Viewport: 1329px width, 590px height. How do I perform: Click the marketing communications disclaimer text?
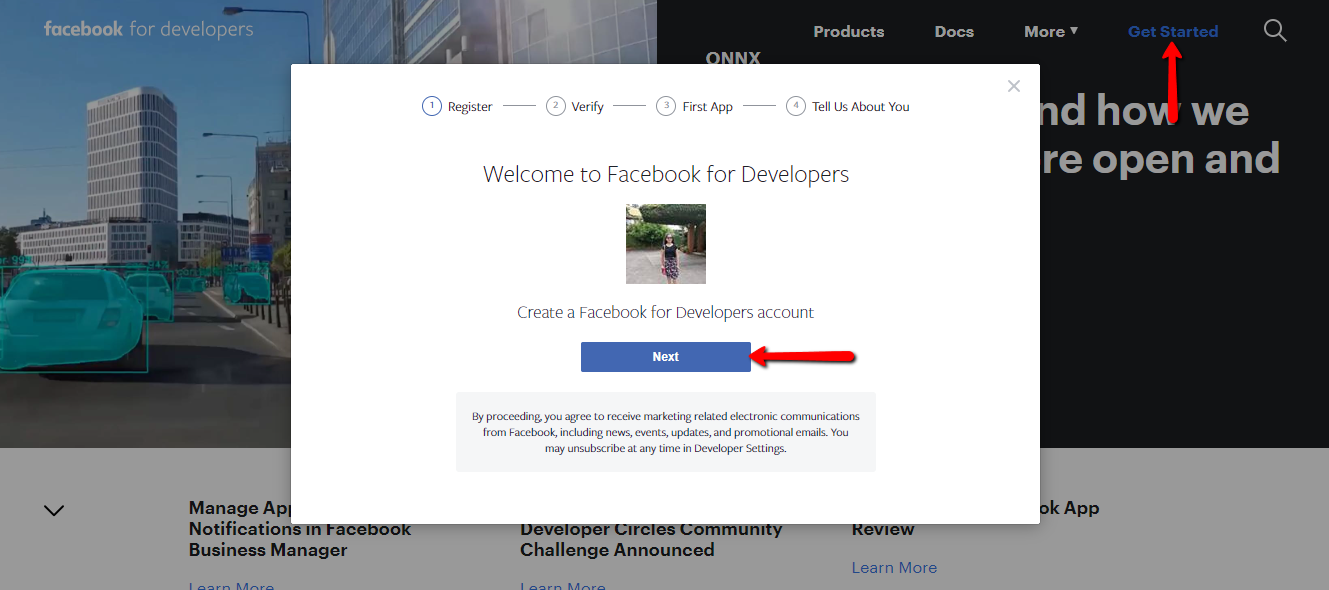pos(666,432)
